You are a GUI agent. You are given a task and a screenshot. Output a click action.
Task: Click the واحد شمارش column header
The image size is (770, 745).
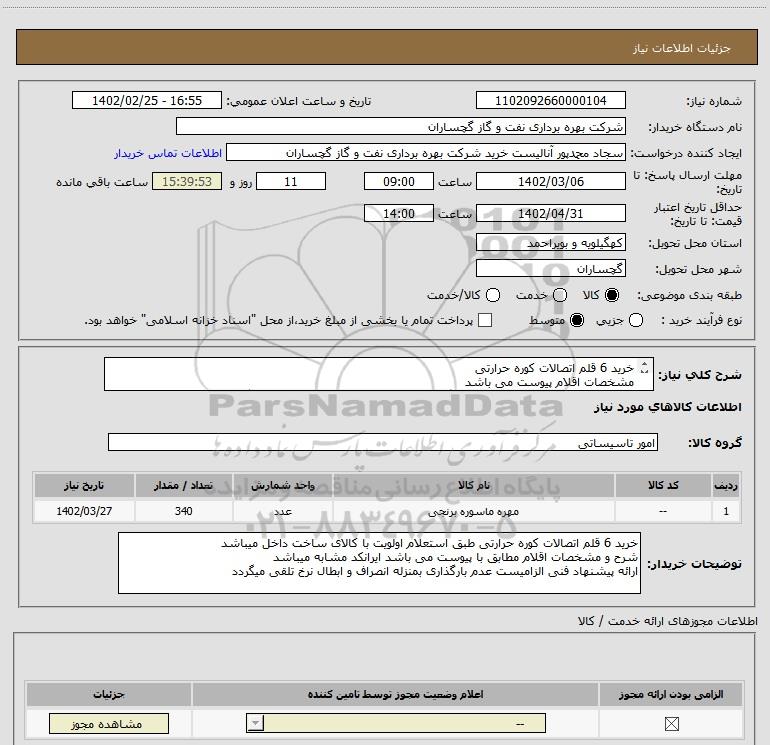click(x=283, y=485)
